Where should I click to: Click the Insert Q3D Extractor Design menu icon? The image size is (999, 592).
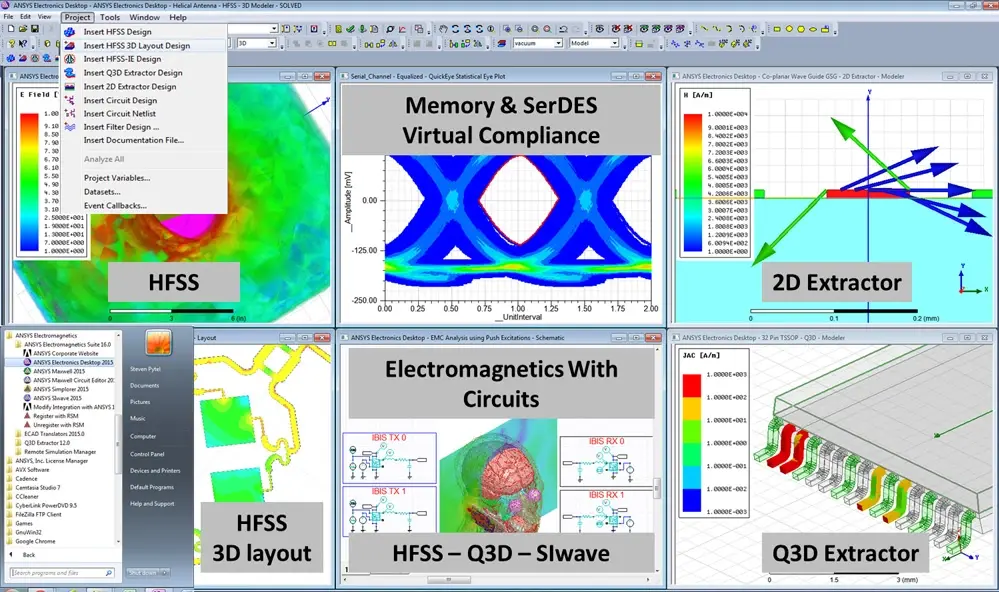click(70, 73)
